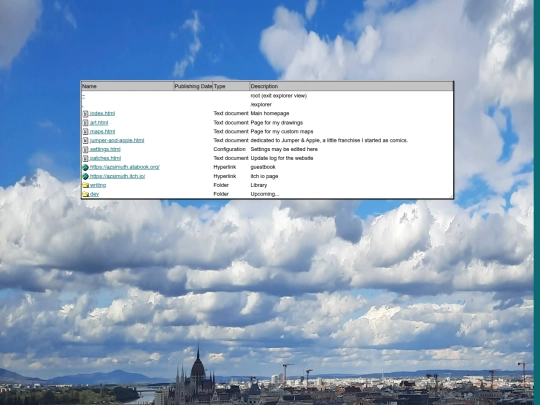Image resolution: width=540 pixels, height=405 pixels.
Task: Click the document icon beside index.html
Action: 86,114
